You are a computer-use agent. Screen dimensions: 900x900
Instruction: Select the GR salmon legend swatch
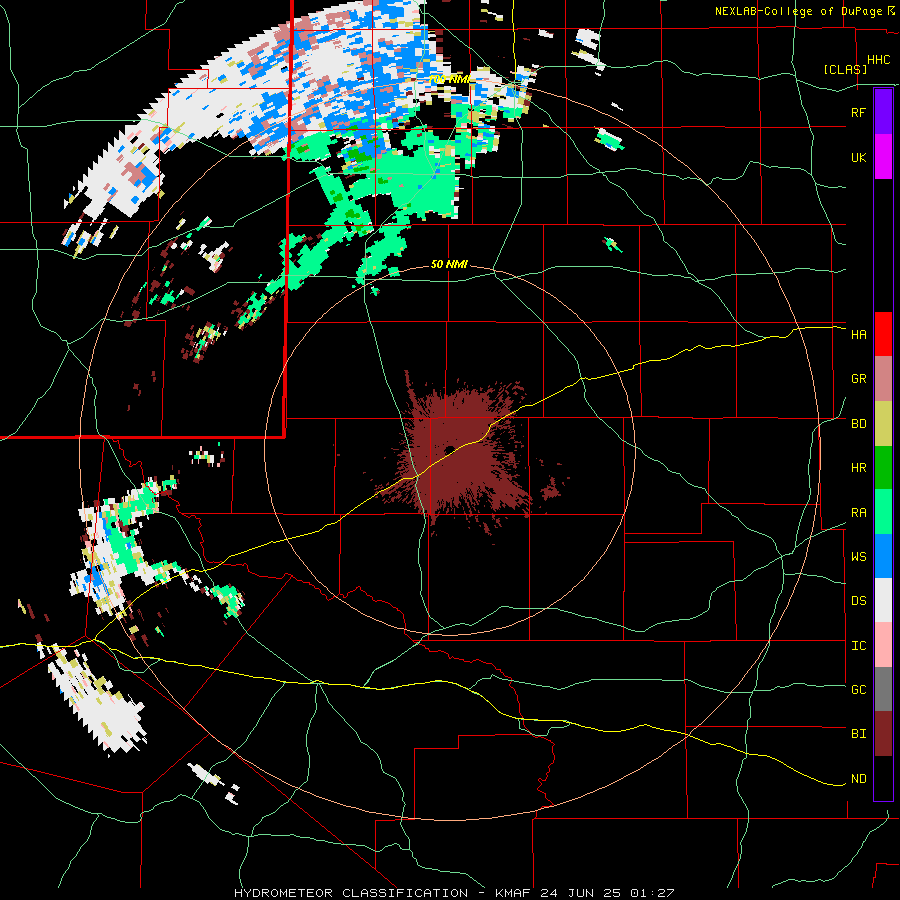tap(883, 379)
